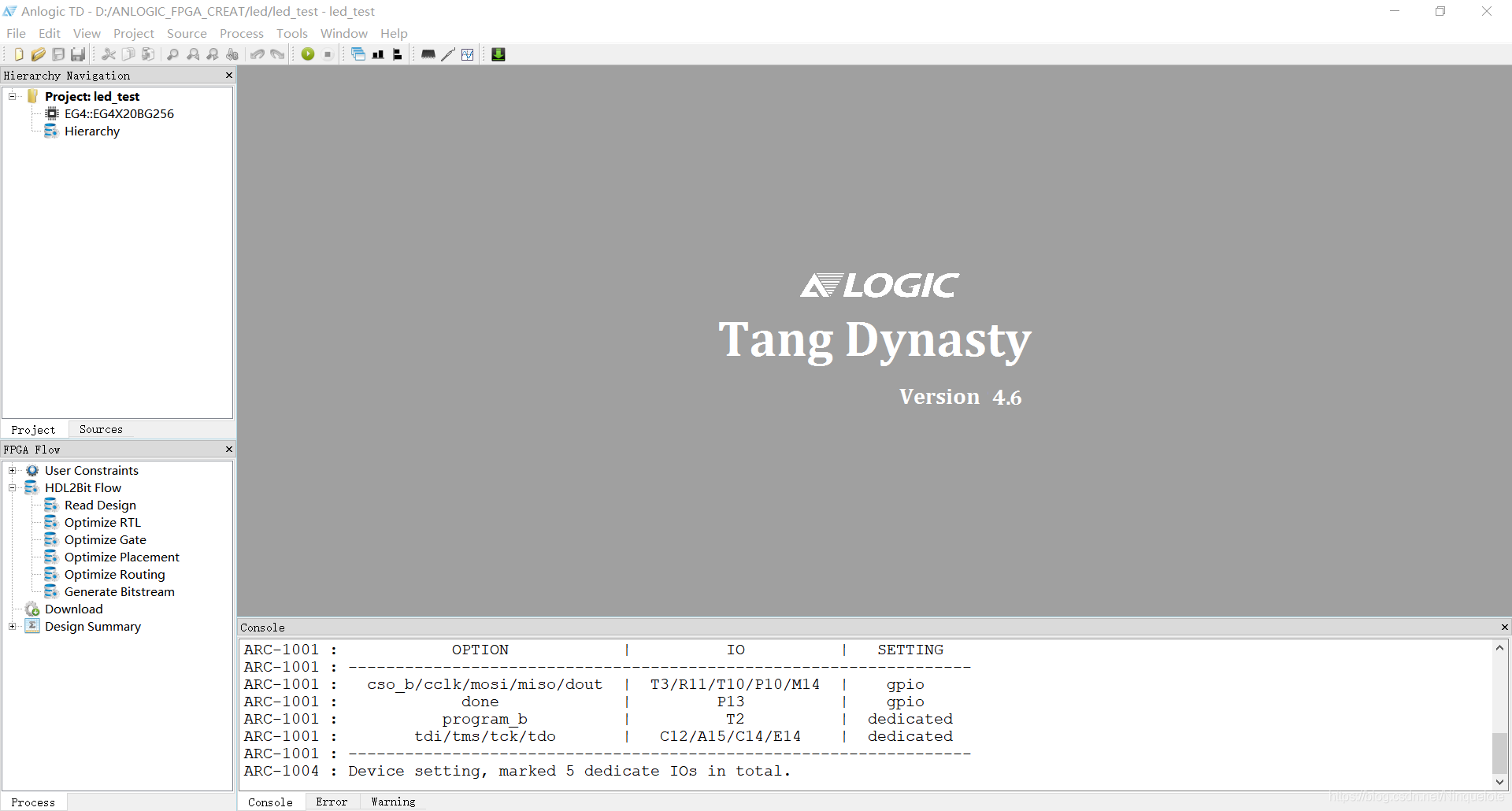Close the Hierarchy Navigation panel
Image resolution: width=1512 pixels, height=811 pixels.
229,76
